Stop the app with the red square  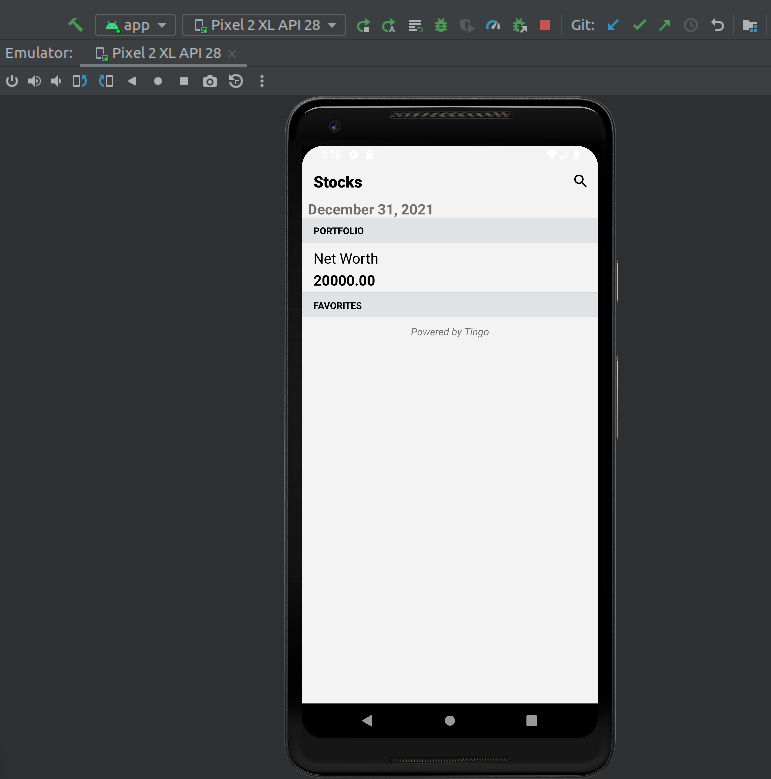point(545,25)
